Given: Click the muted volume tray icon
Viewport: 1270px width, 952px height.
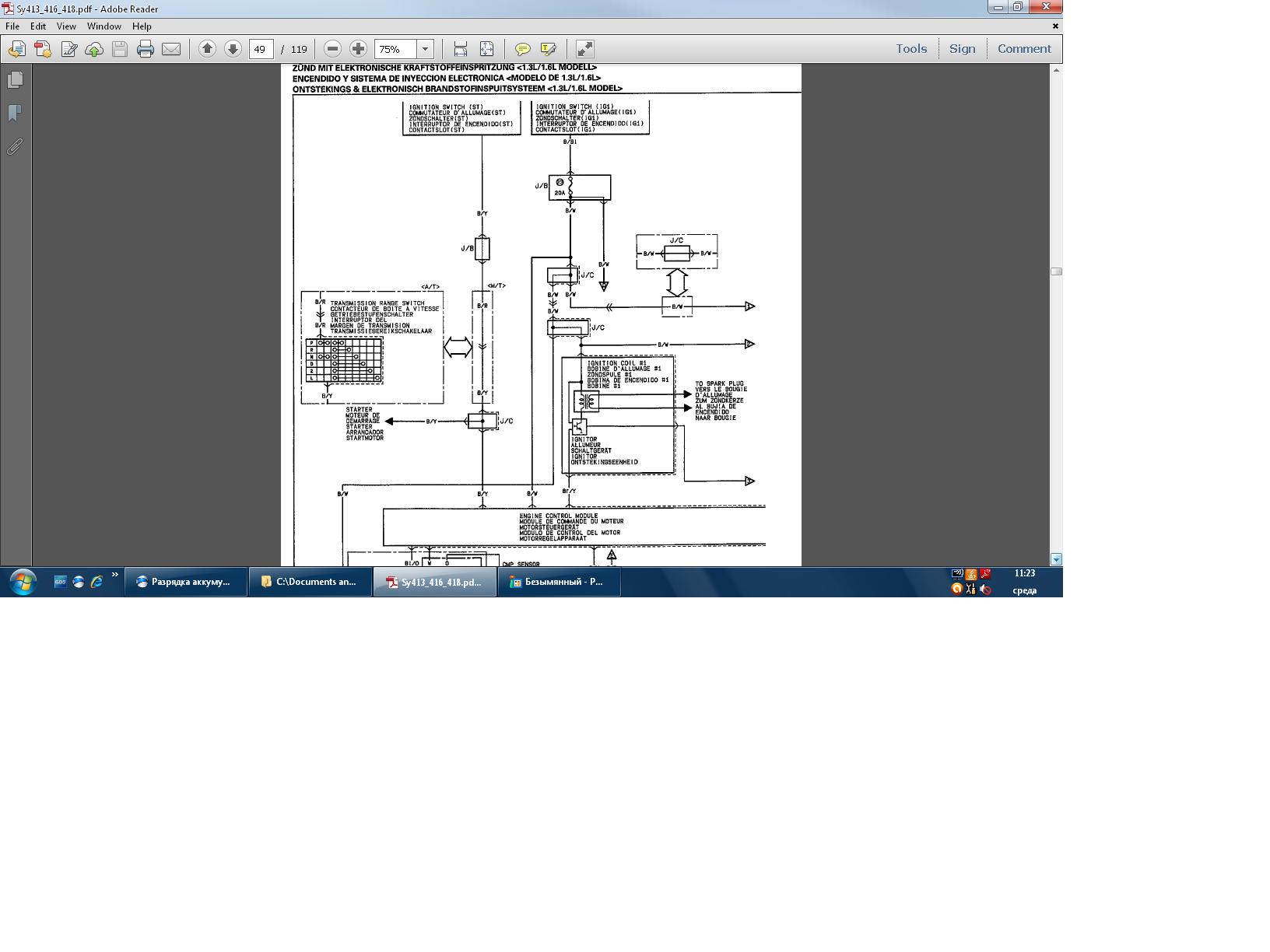Looking at the screenshot, I should click(x=985, y=589).
